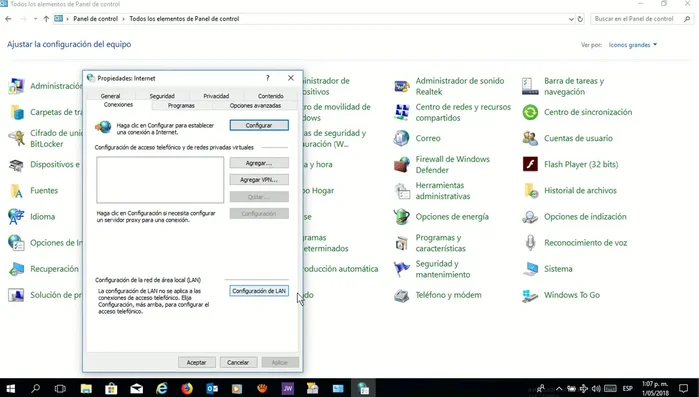Open Historial de archivos icon
Viewport: 699px width, 397px height.
tap(530, 191)
